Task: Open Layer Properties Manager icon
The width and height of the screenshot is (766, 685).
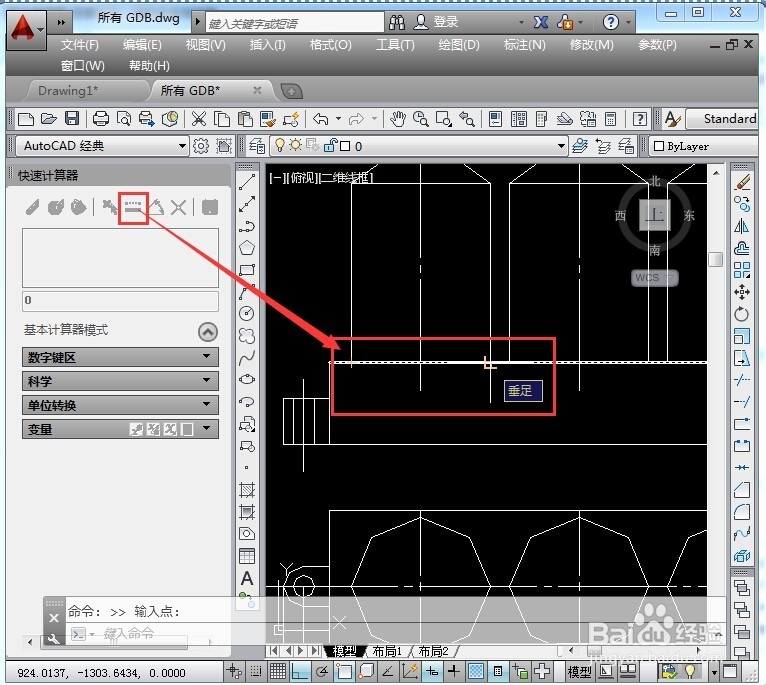Action: pyautogui.click(x=256, y=146)
